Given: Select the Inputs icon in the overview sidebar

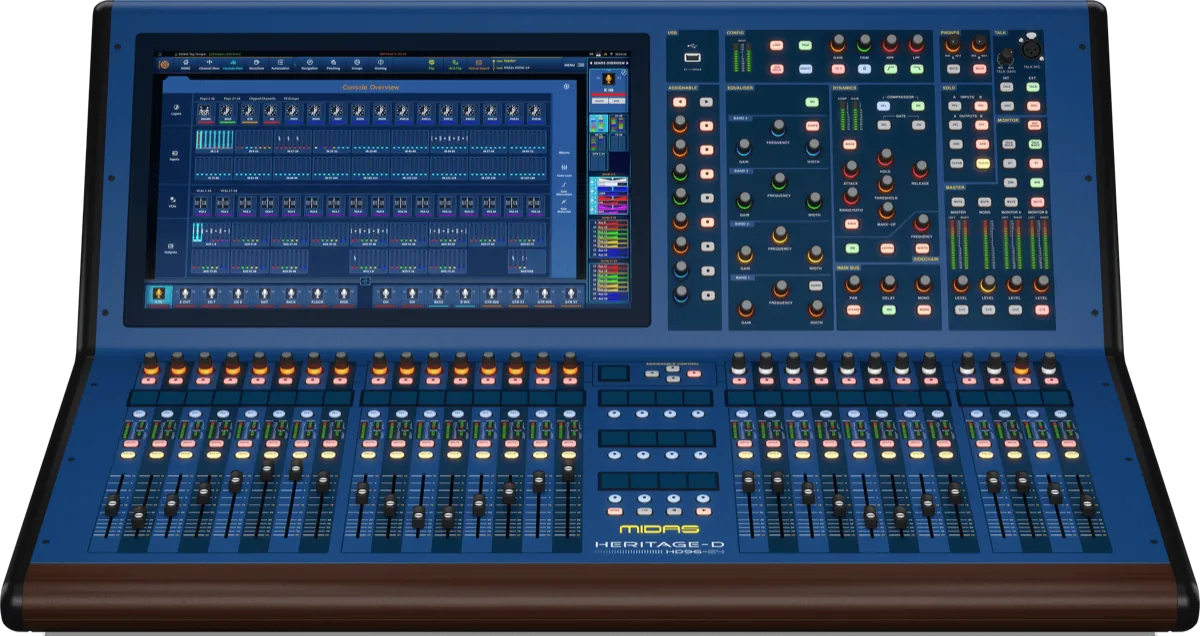Looking at the screenshot, I should [174, 155].
